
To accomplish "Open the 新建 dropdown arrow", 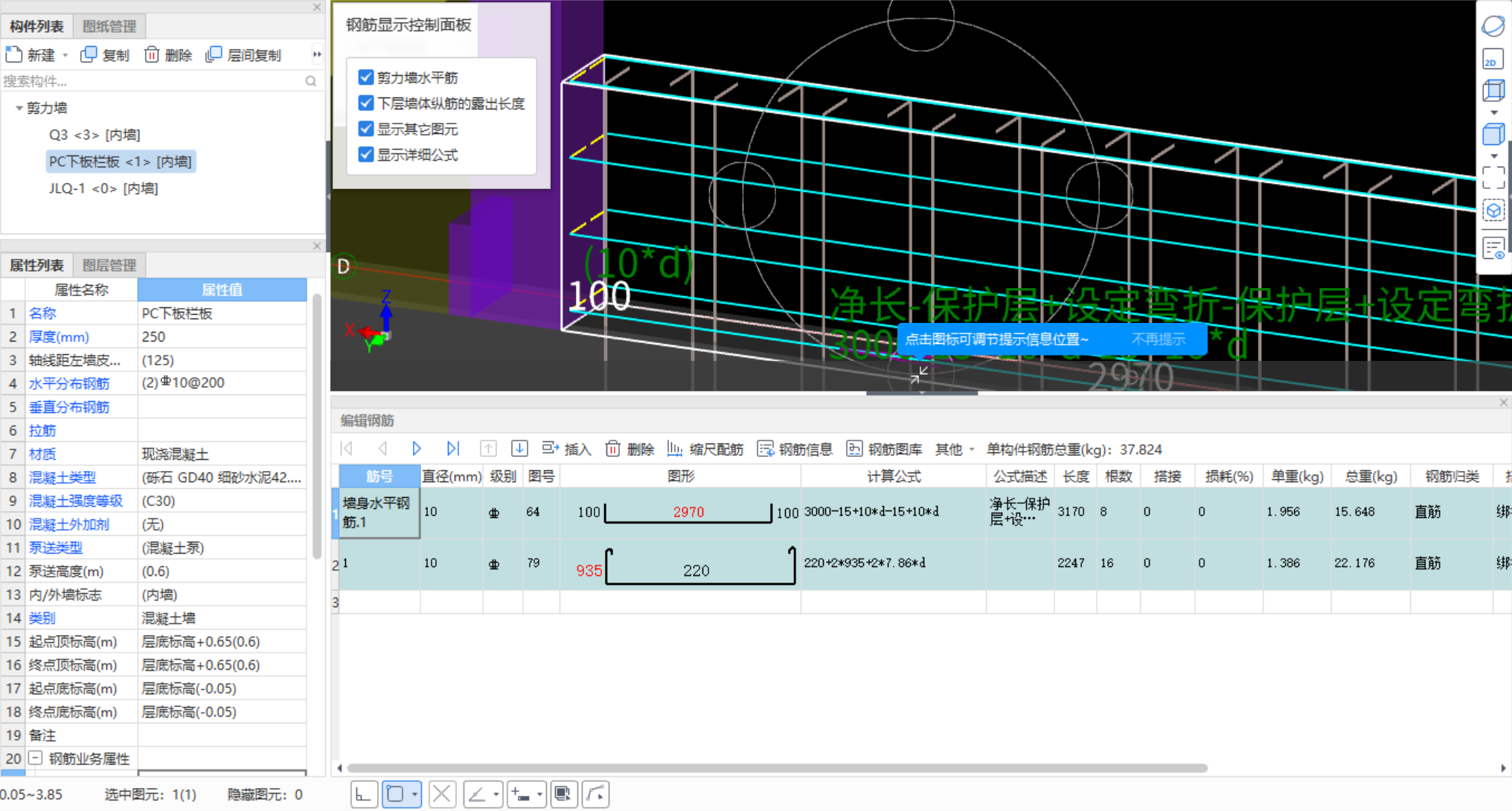I will [x=65, y=56].
